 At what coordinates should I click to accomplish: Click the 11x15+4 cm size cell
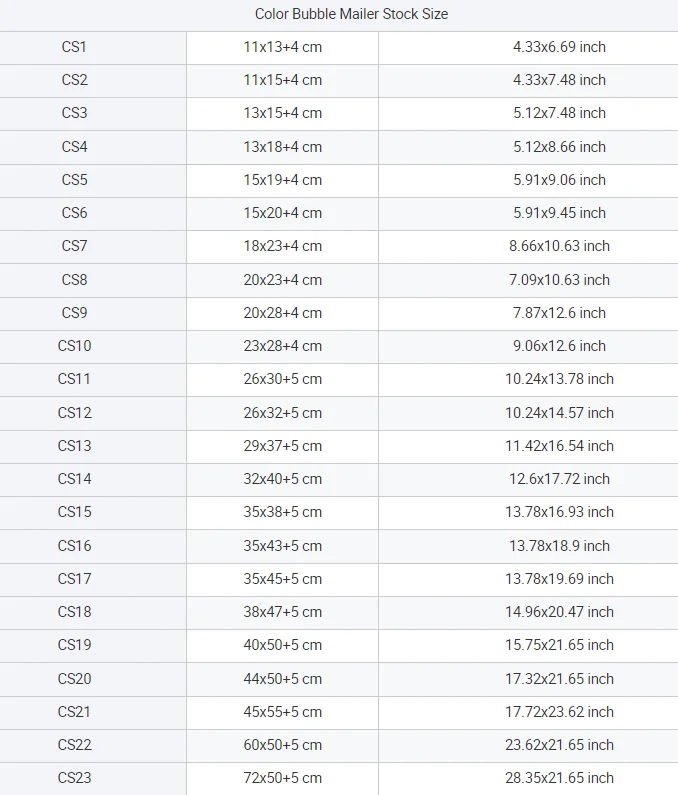282,80
